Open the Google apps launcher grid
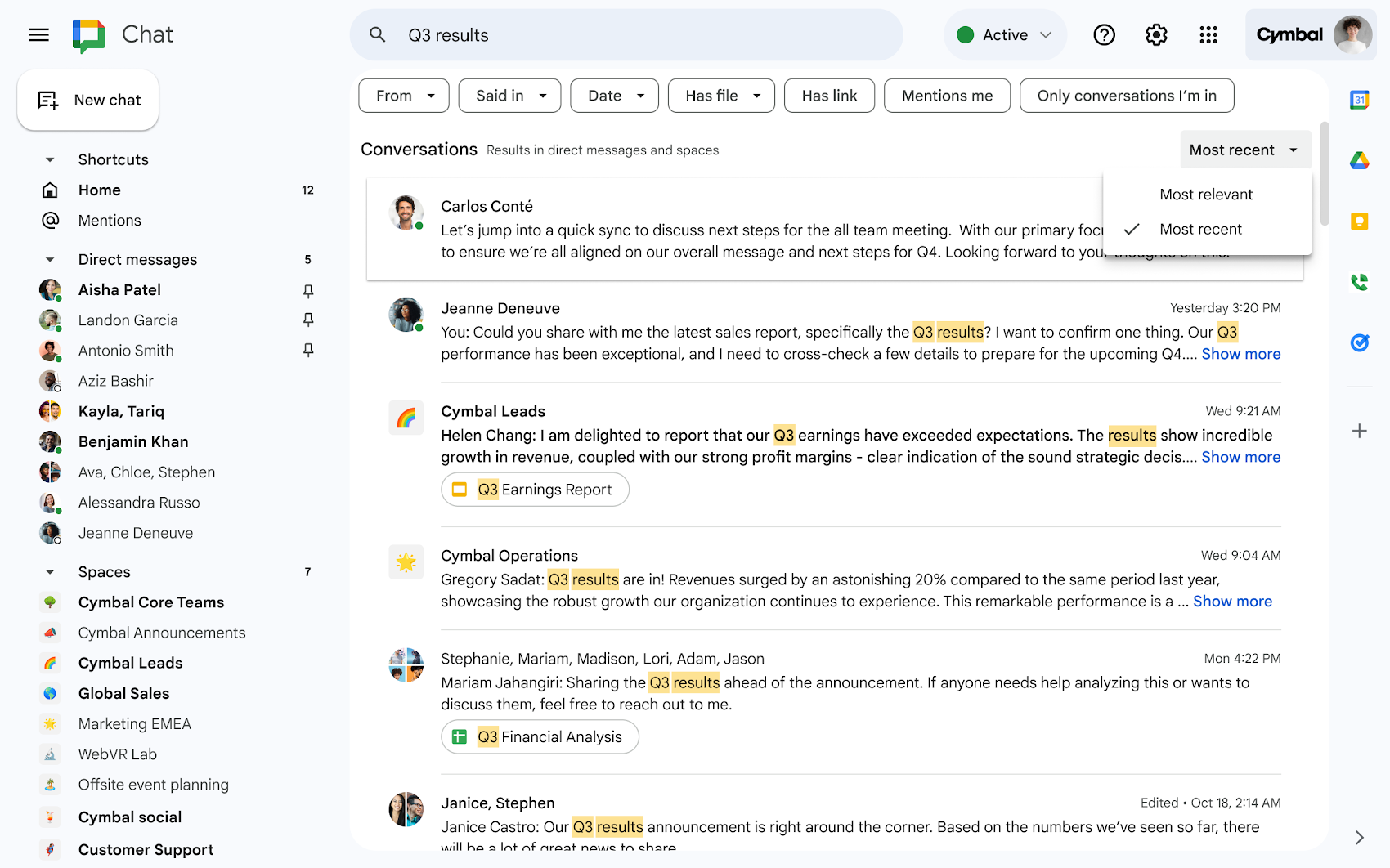The height and width of the screenshot is (868, 1390). [1208, 34]
